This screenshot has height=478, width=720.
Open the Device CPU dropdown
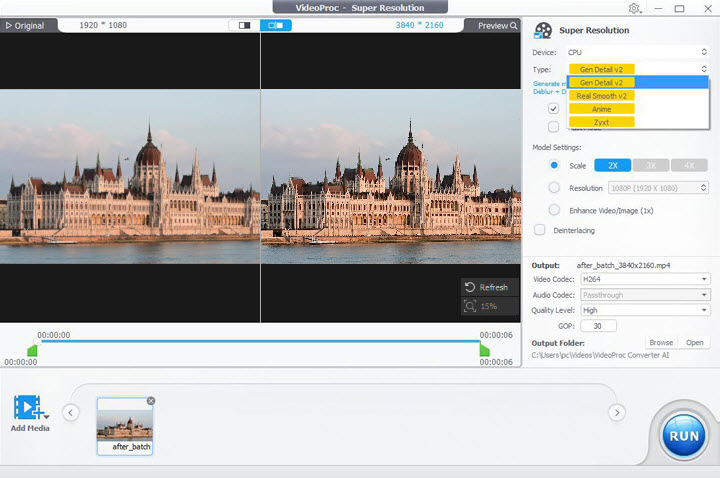pyautogui.click(x=637, y=51)
